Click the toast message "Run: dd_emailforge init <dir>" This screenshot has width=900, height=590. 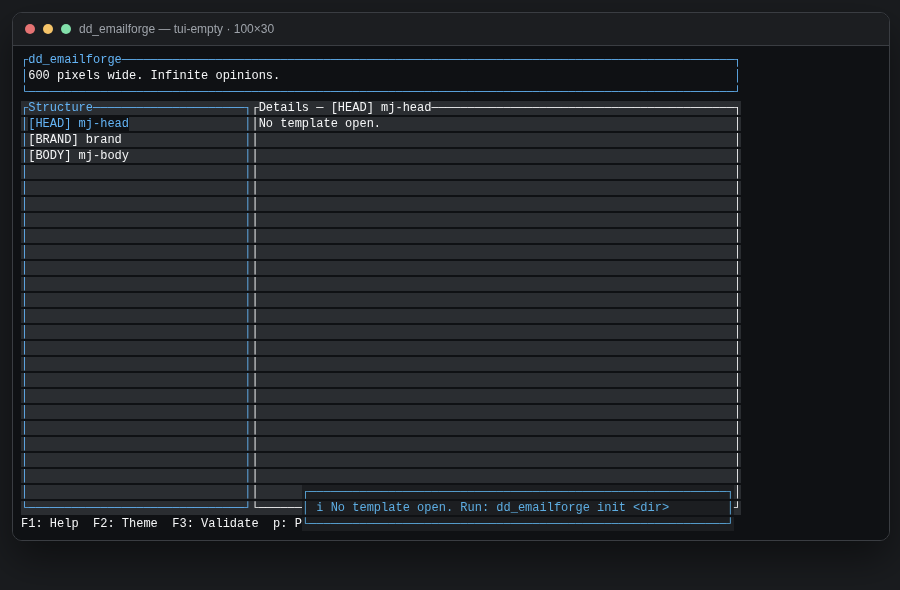(x=564, y=507)
